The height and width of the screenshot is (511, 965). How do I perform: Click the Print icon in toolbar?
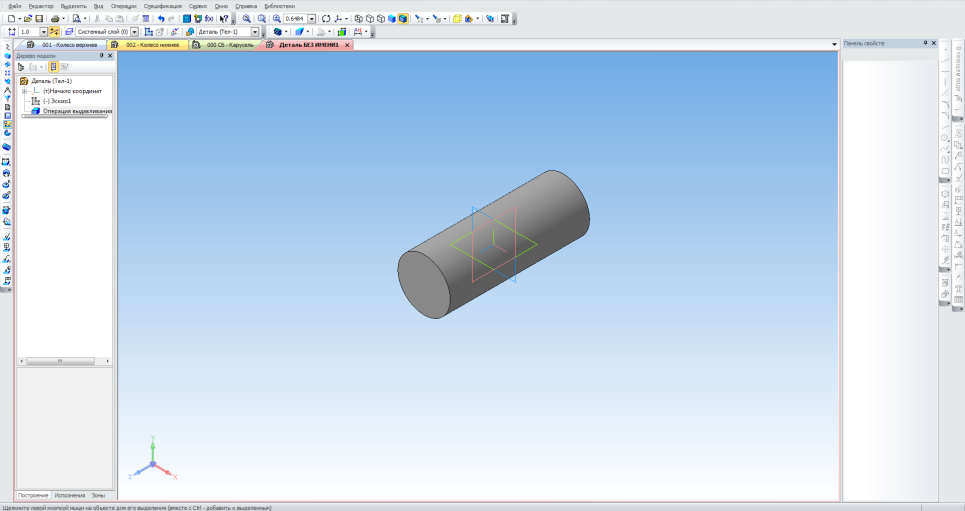tap(54, 19)
